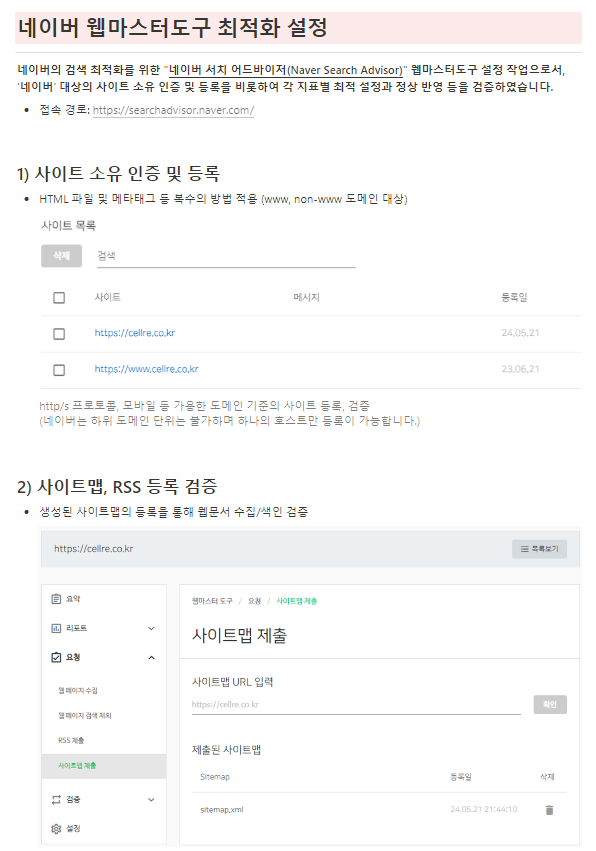Check the box for https://www.cellre.co.kr
The width and height of the screenshot is (596, 851).
pos(59,370)
